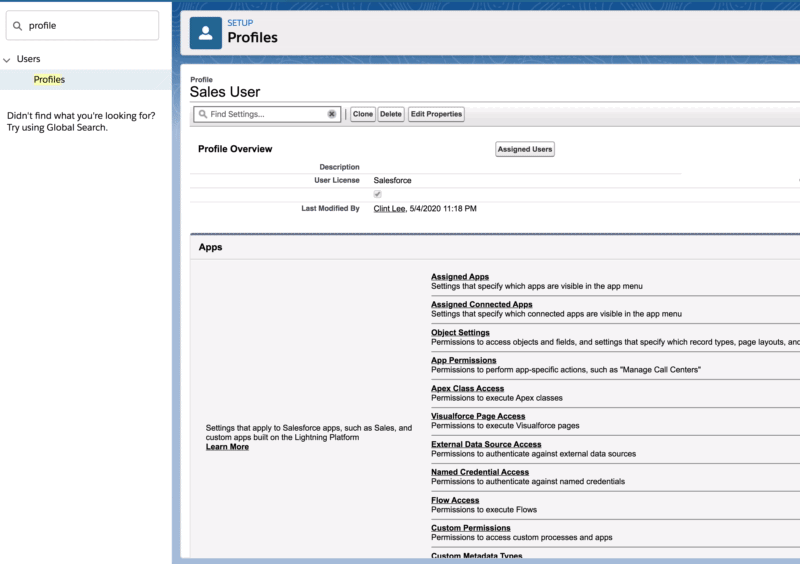Open the Assigned Apps settings link
Viewport: 800px width, 564px height.
pos(460,277)
